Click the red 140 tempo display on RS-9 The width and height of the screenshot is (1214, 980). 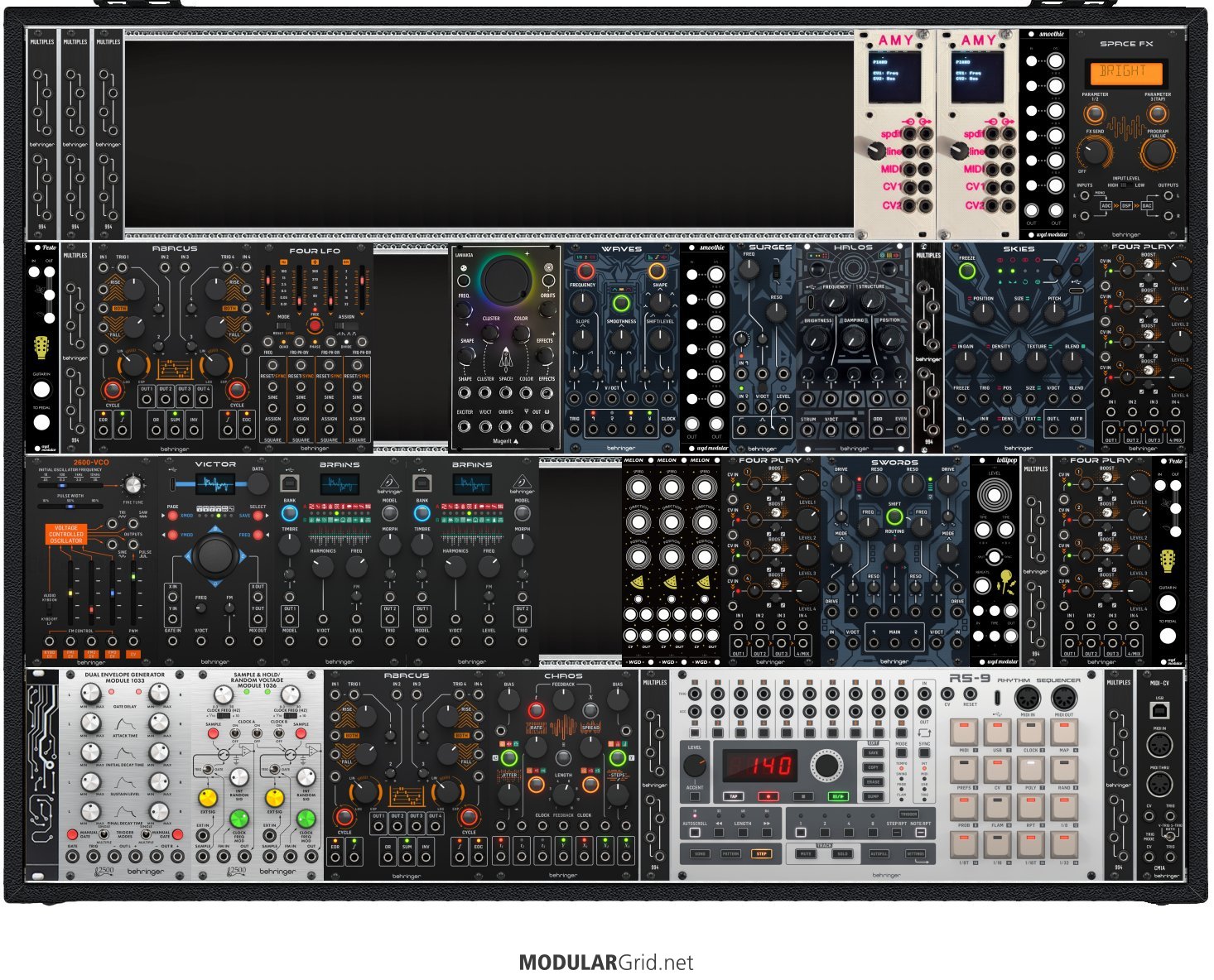tap(759, 766)
